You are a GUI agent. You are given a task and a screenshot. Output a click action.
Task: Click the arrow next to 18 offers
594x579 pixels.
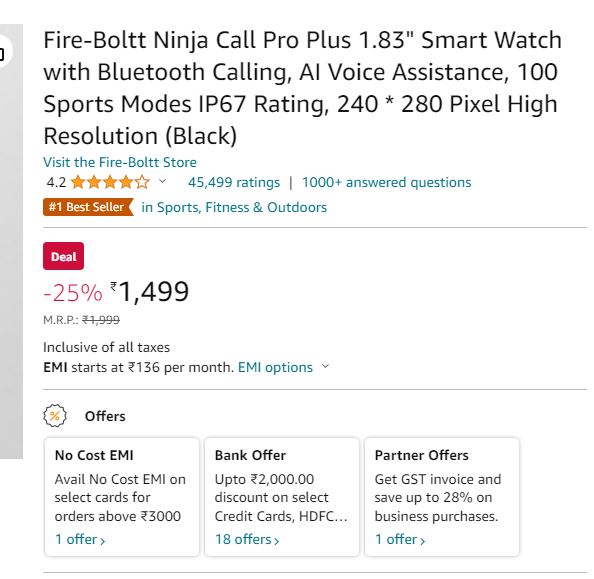(x=277, y=541)
